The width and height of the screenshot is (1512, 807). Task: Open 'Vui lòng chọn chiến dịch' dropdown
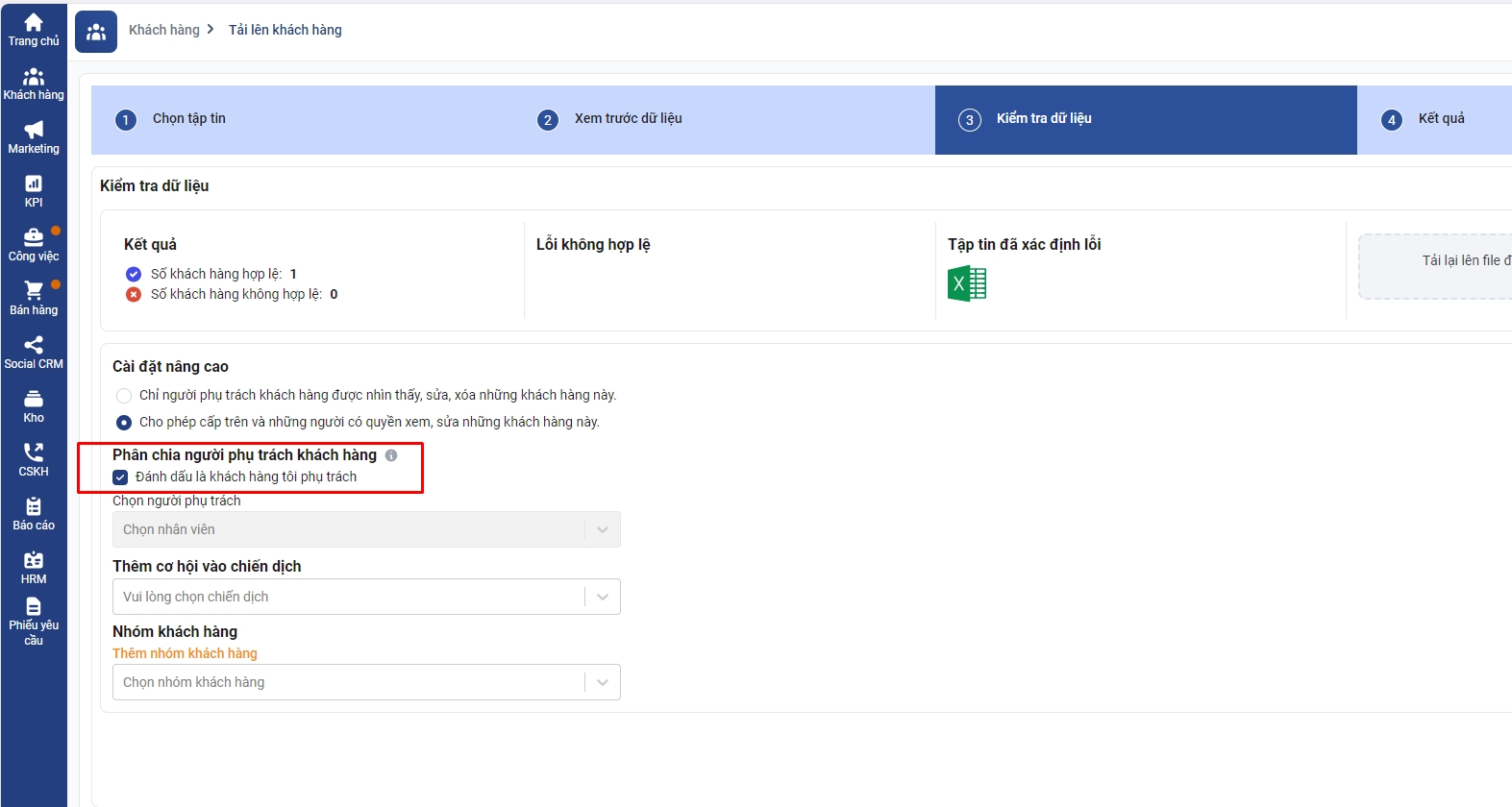366,597
